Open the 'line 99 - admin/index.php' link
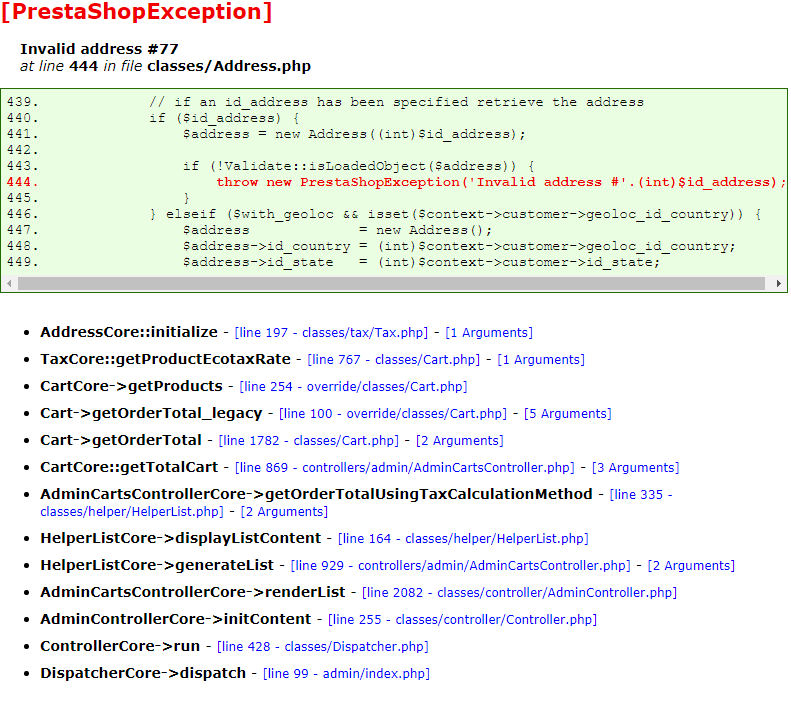 [346, 674]
